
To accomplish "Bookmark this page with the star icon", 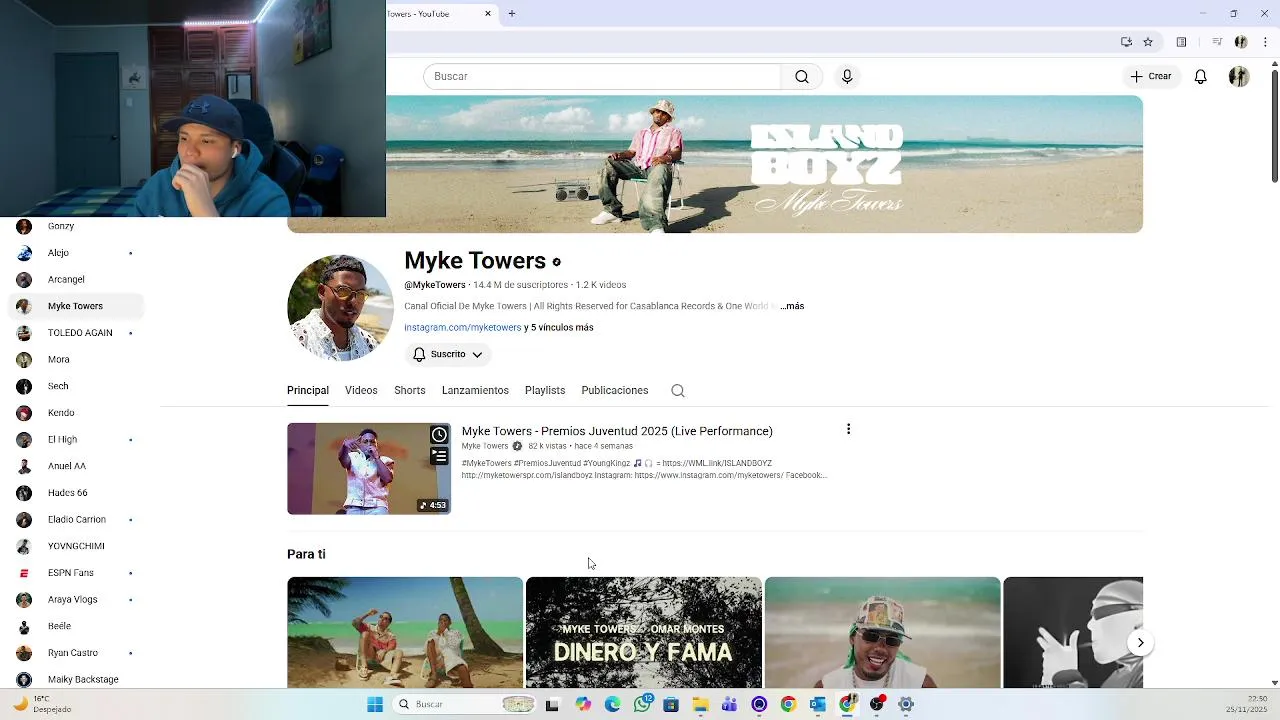I will pos(1148,42).
